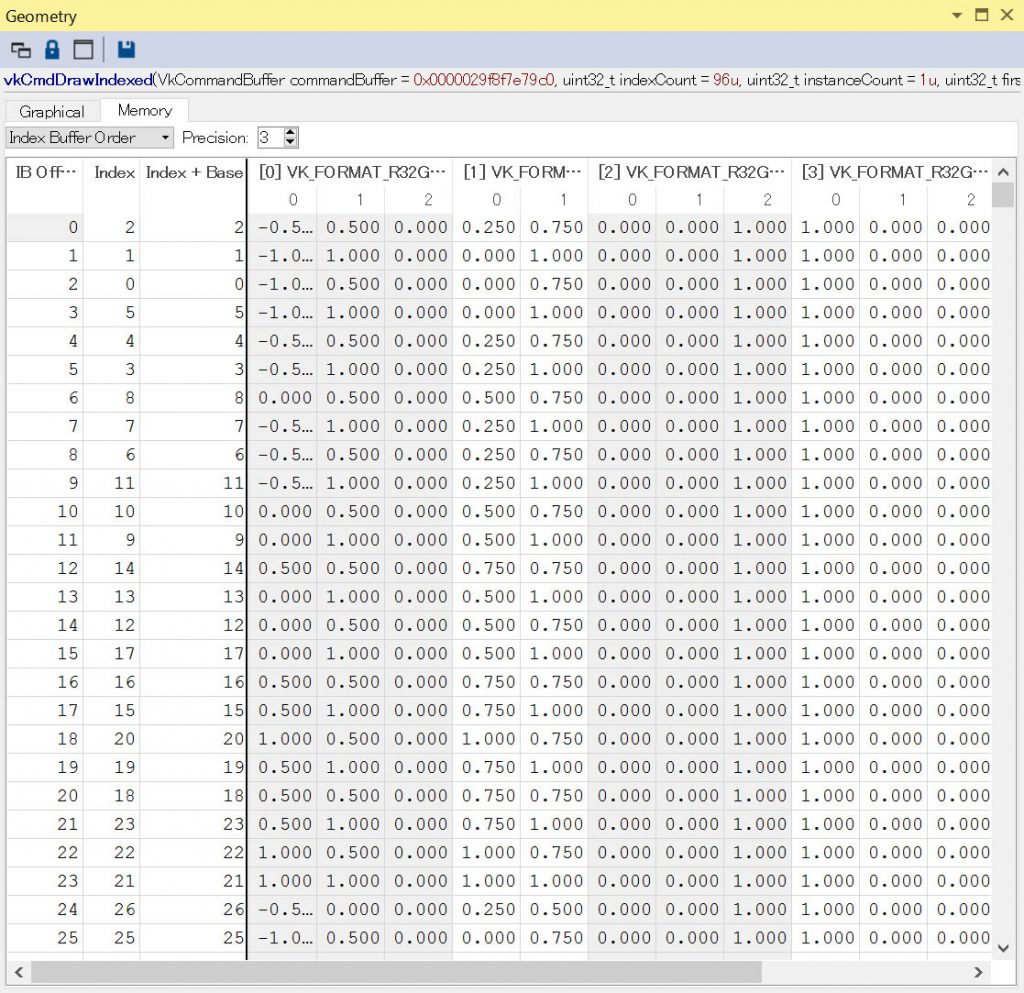Click the vertical scrollbar down arrow
Screen dimensions: 1024x993
point(1003,948)
